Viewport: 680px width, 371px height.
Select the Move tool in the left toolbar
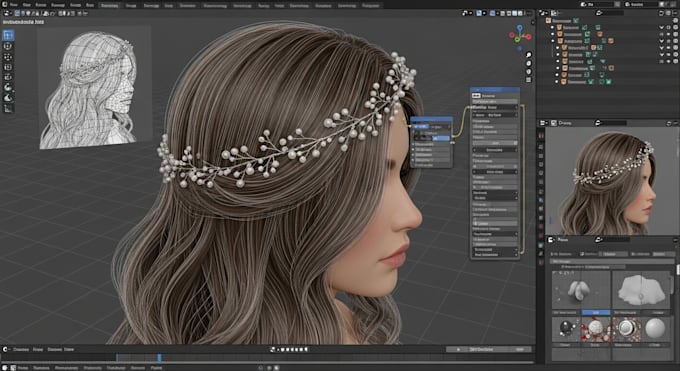[8, 57]
